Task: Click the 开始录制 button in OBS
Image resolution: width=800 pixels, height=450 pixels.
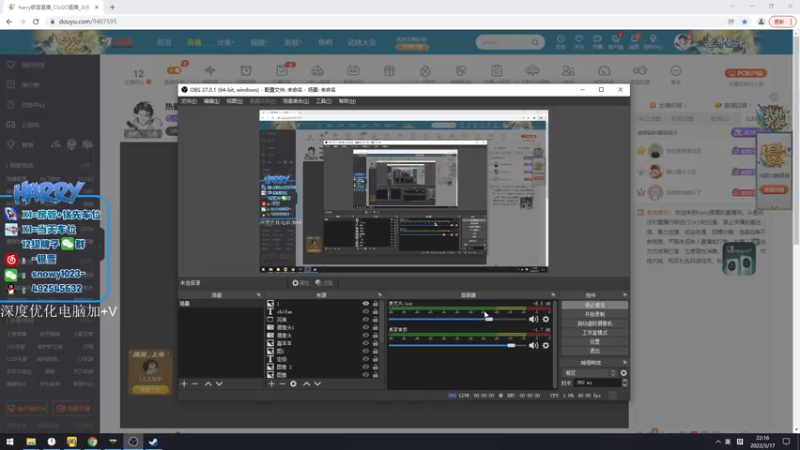Action: tap(594, 314)
